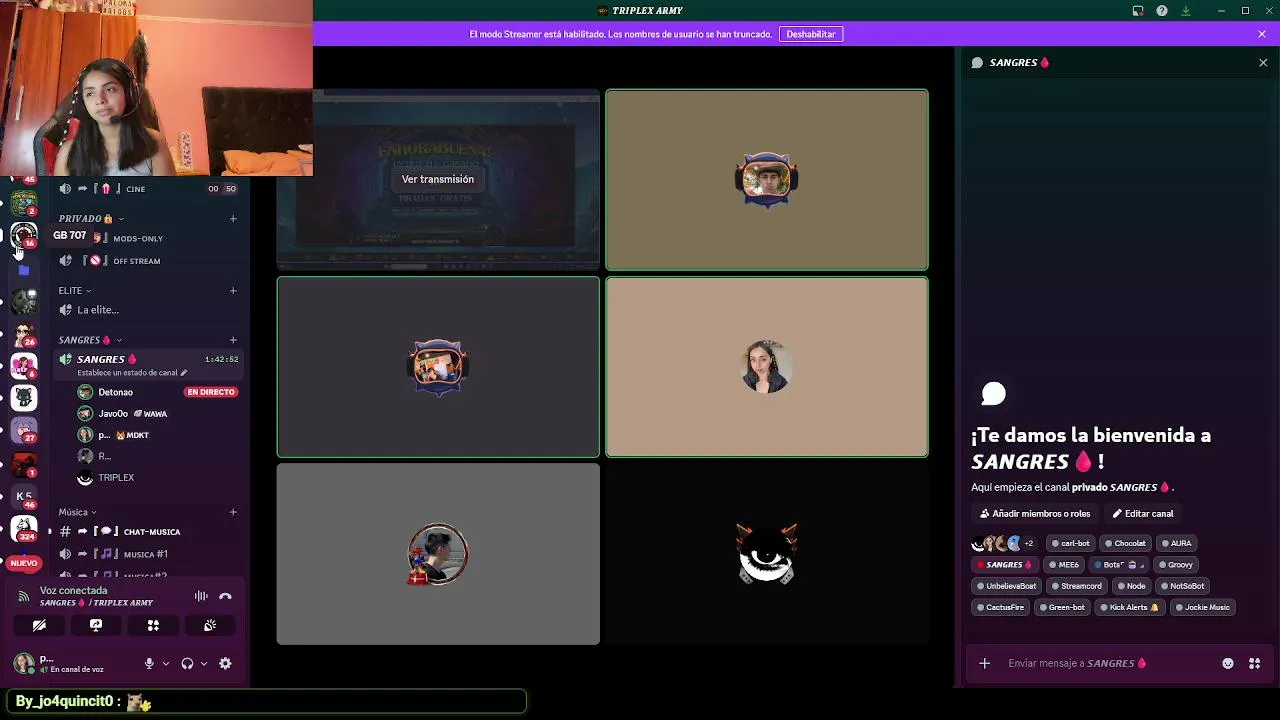
Task: Join the MUSICA #1 voice channel
Action: (149, 553)
